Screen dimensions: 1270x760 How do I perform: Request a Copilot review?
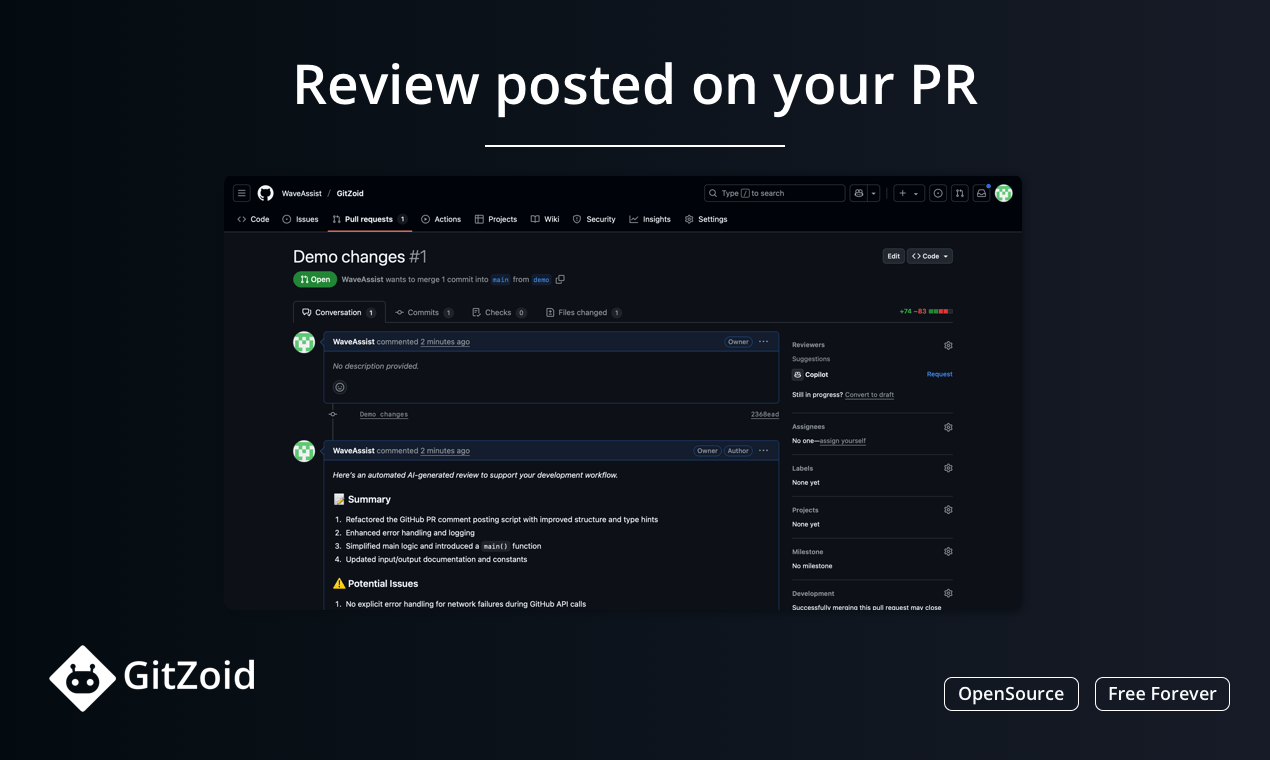(940, 374)
